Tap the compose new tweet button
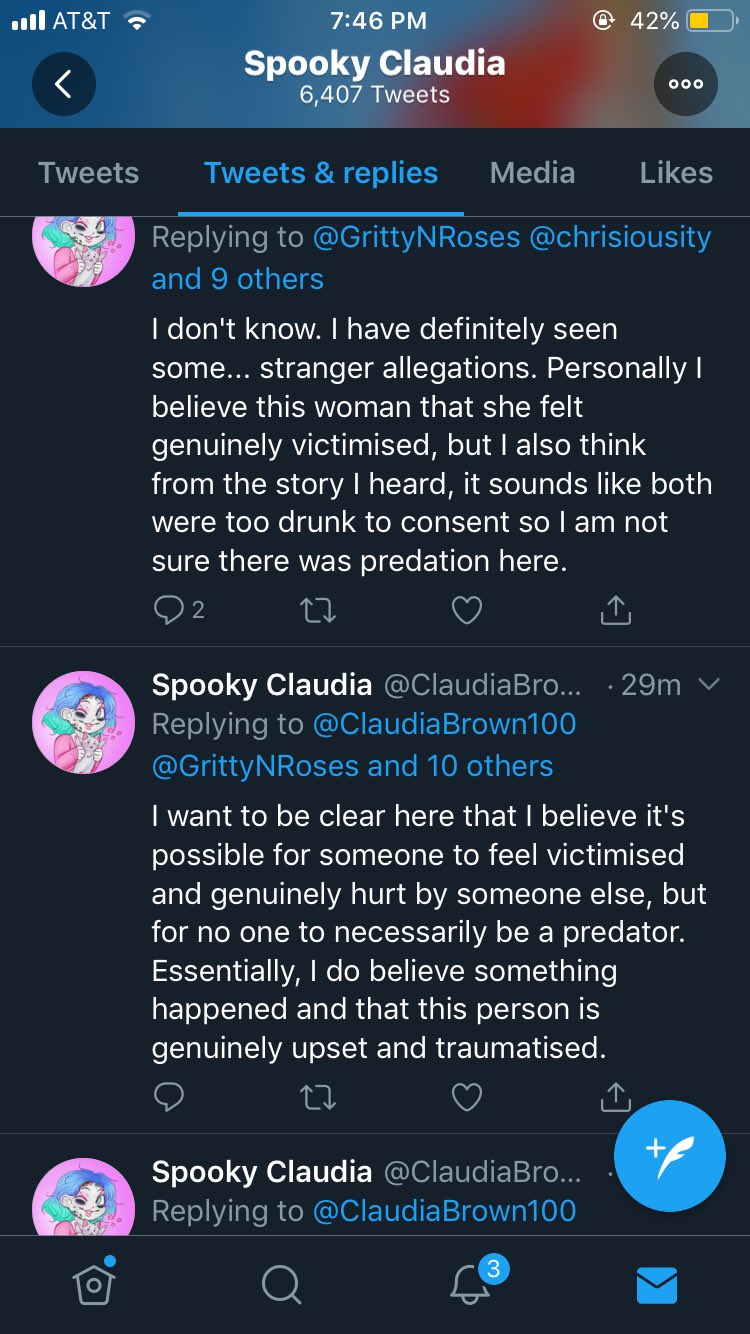Viewport: 750px width, 1334px height. [x=669, y=1155]
